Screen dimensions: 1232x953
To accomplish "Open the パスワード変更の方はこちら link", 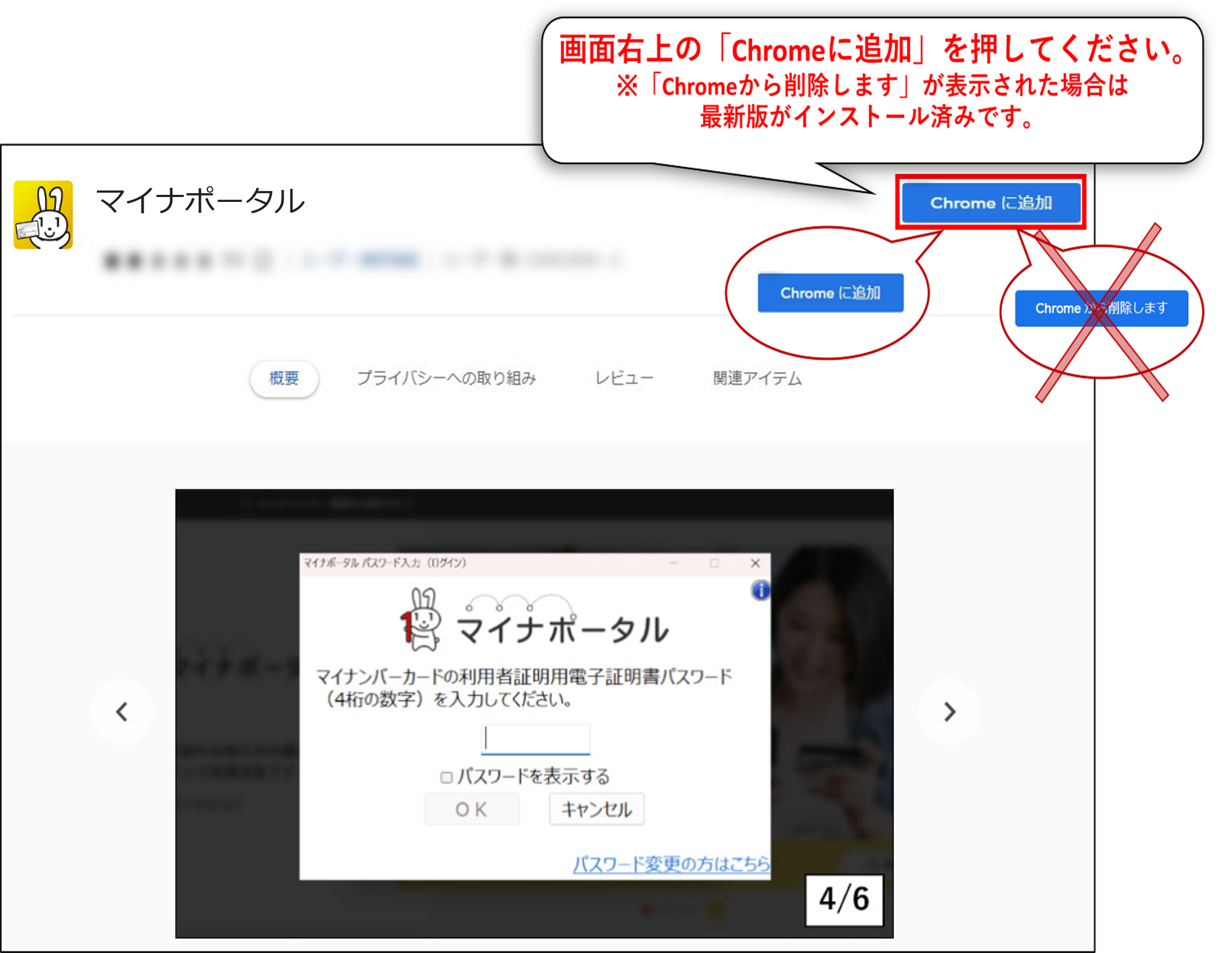I will [672, 863].
